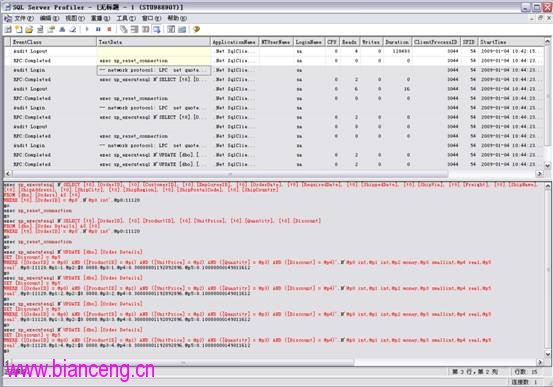Select the first Audit Logout row
Viewport: 553px width, 387px height.
point(274,51)
